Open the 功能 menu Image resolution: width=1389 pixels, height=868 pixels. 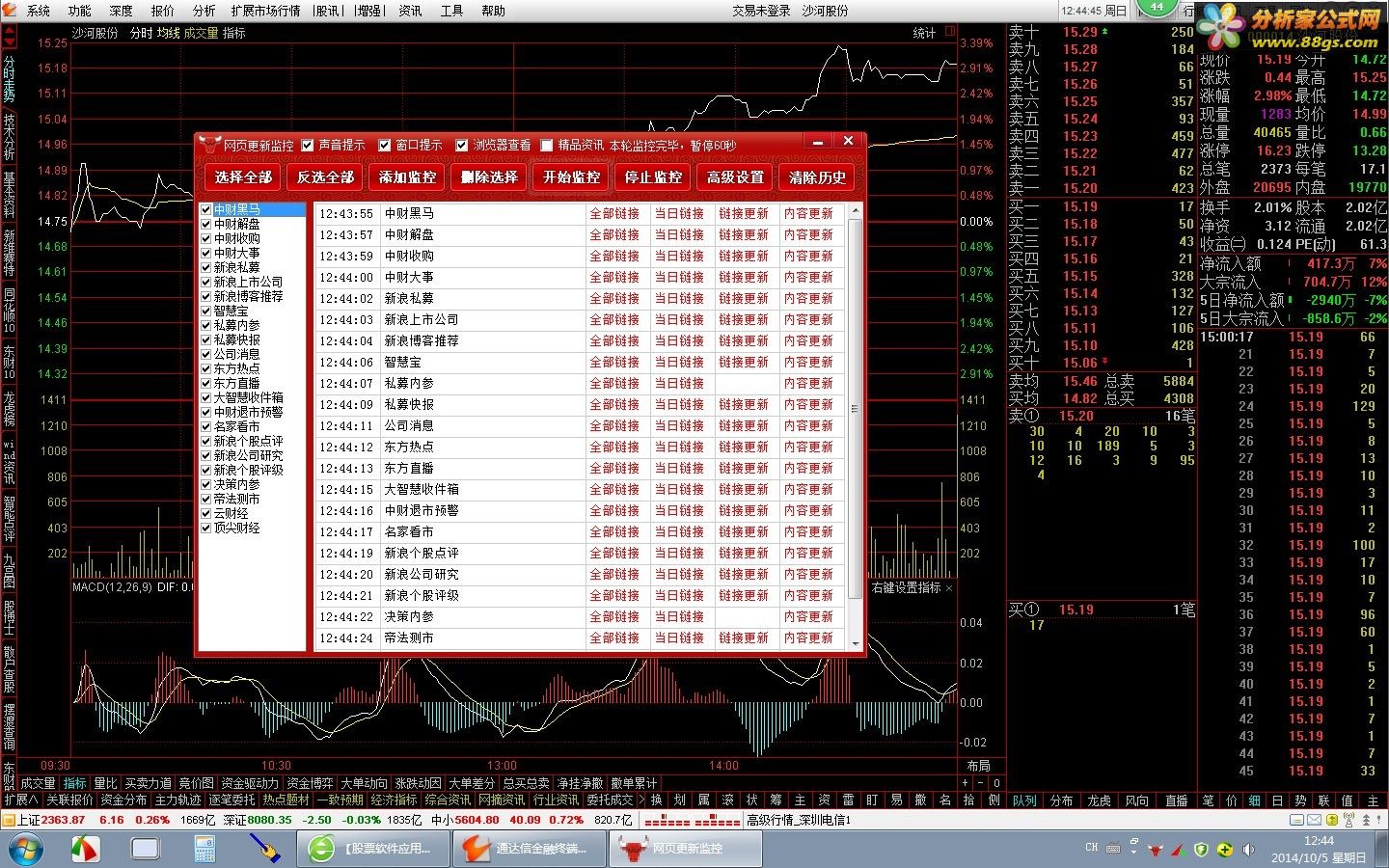[80, 11]
